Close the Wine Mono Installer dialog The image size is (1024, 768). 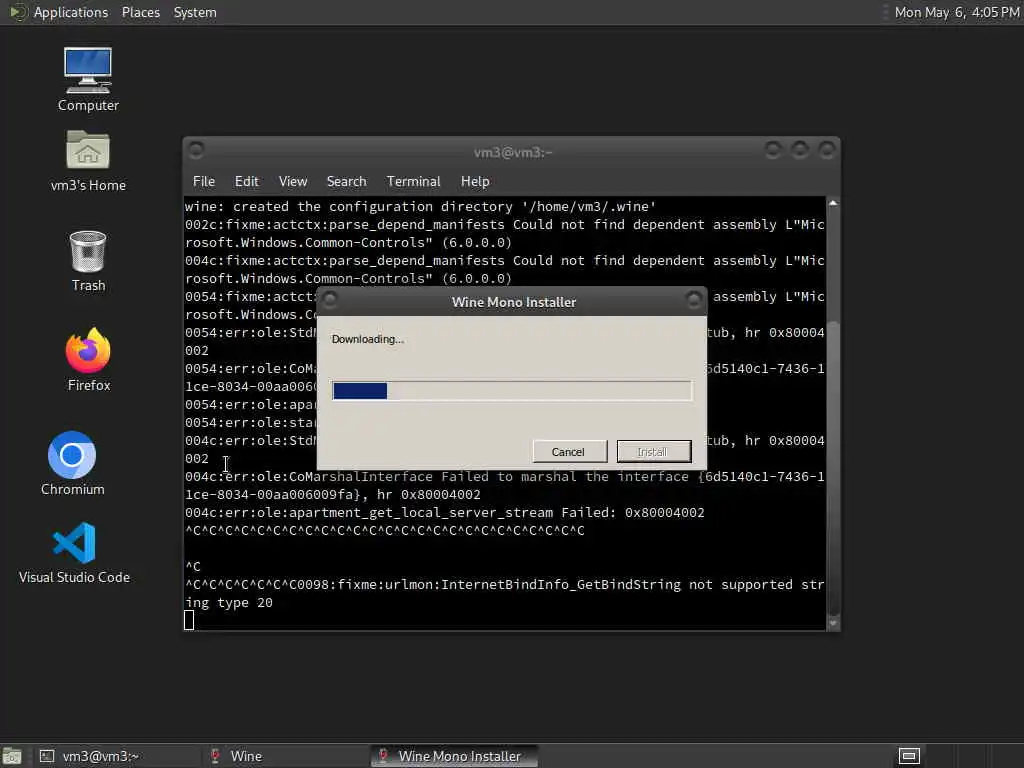click(694, 300)
